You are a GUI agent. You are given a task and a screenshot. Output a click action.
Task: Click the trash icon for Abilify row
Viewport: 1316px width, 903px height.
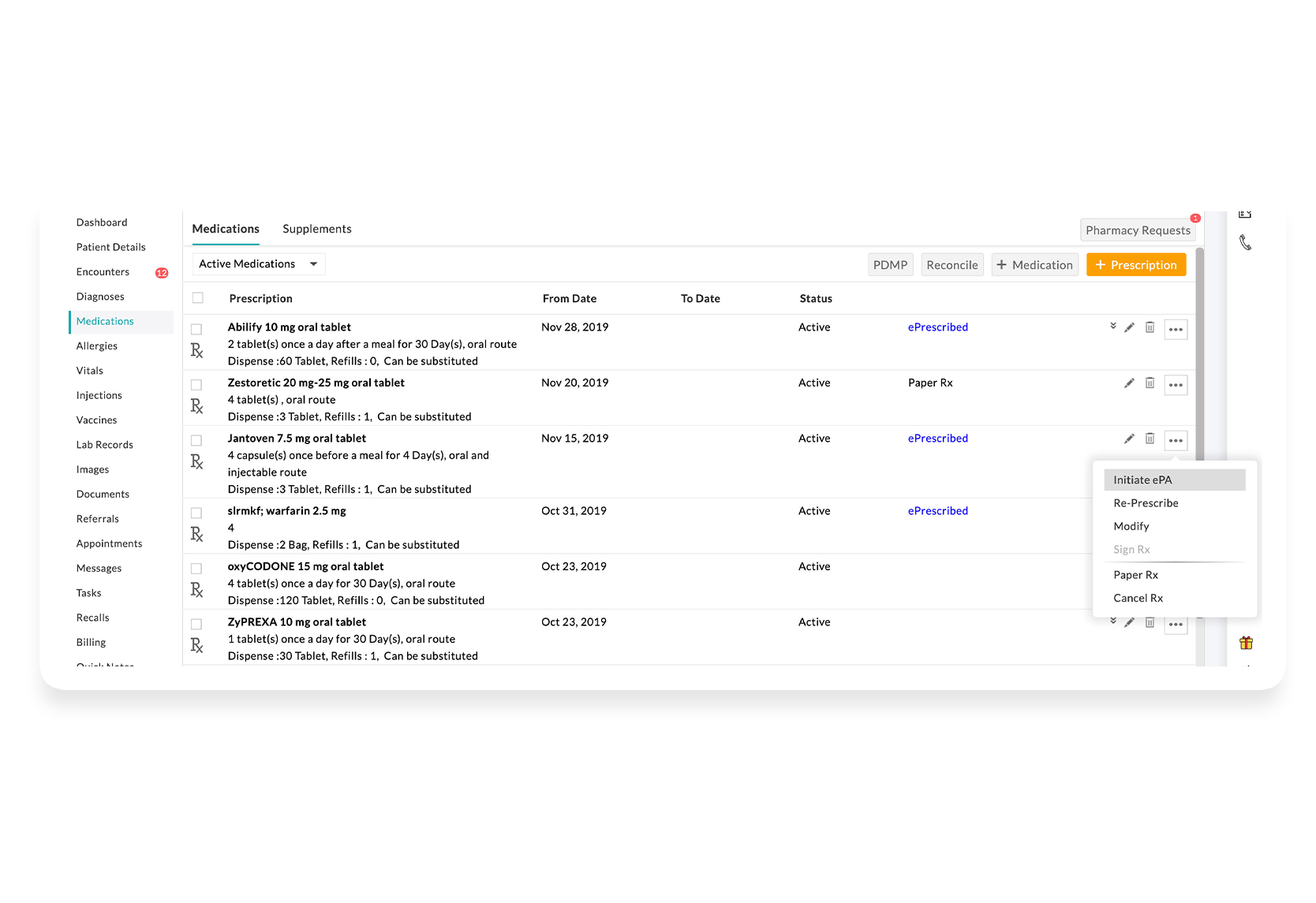tap(1150, 327)
